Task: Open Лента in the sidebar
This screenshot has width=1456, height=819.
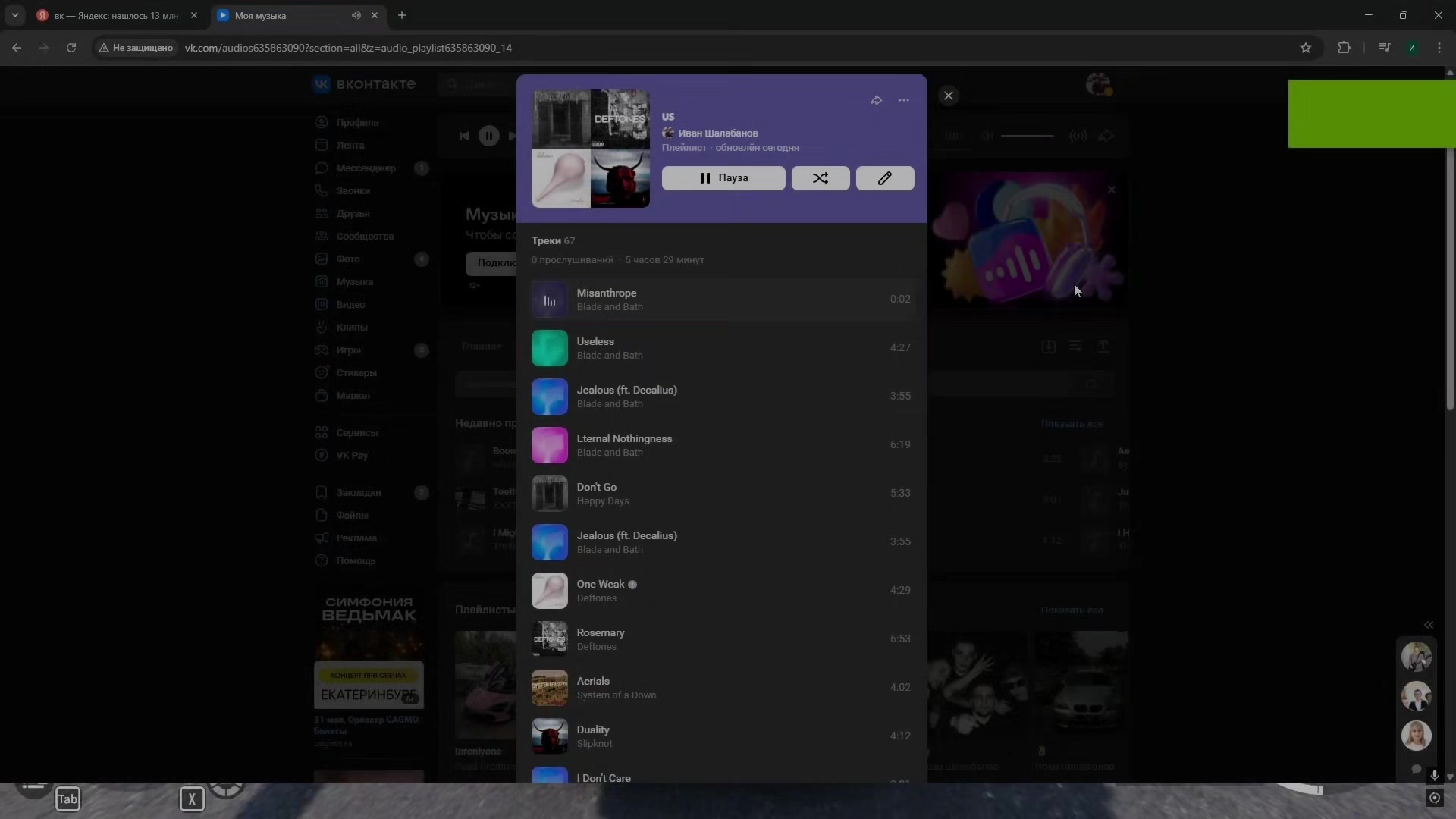Action: [350, 146]
